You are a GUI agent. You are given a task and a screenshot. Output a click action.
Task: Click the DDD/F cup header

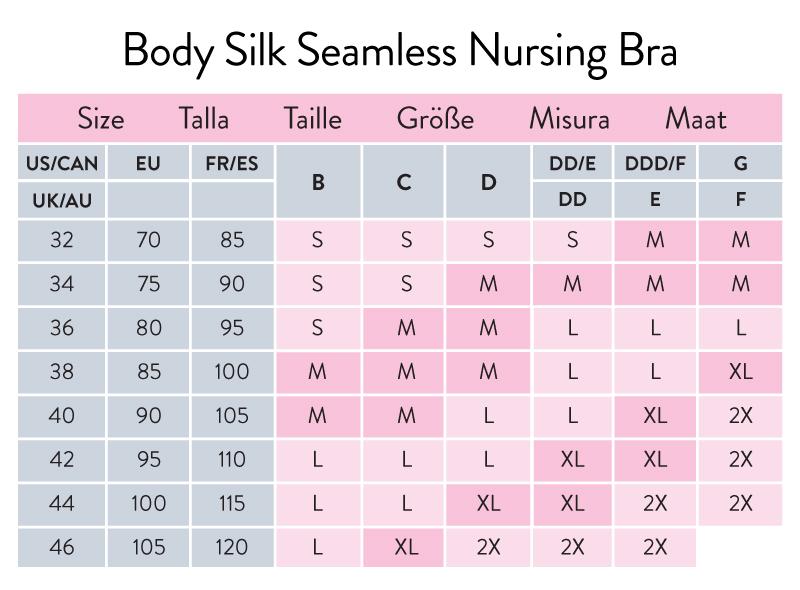pos(655,164)
